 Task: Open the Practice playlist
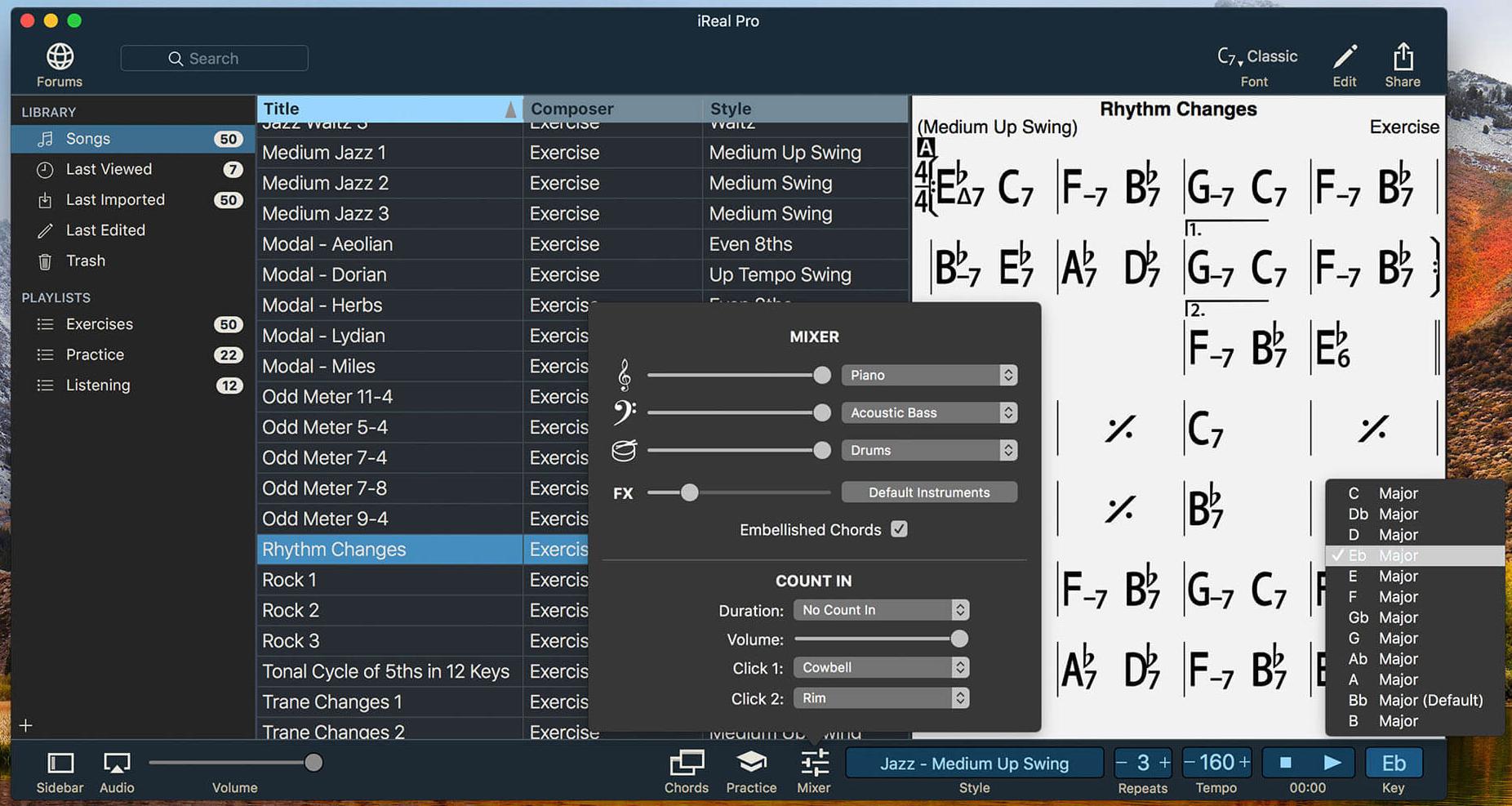pyautogui.click(x=133, y=354)
